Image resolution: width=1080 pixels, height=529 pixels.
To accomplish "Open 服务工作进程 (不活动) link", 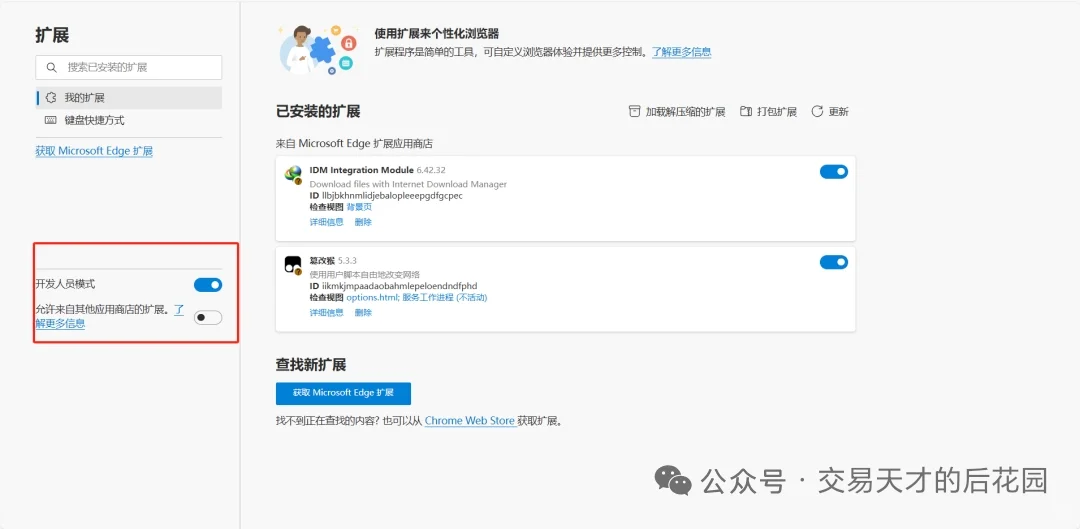I will click(x=445, y=298).
